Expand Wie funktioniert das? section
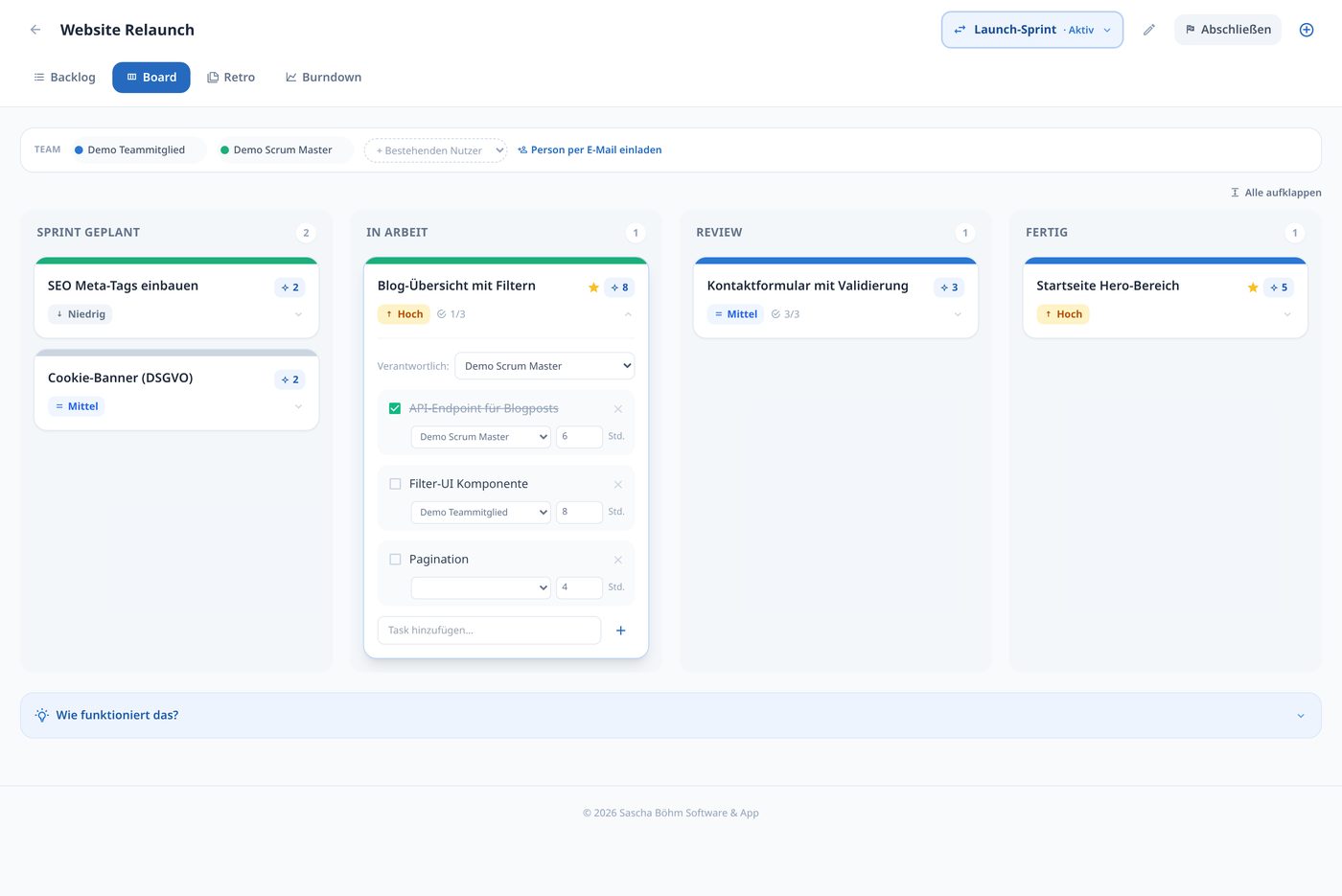The height and width of the screenshot is (896, 1342). (671, 716)
